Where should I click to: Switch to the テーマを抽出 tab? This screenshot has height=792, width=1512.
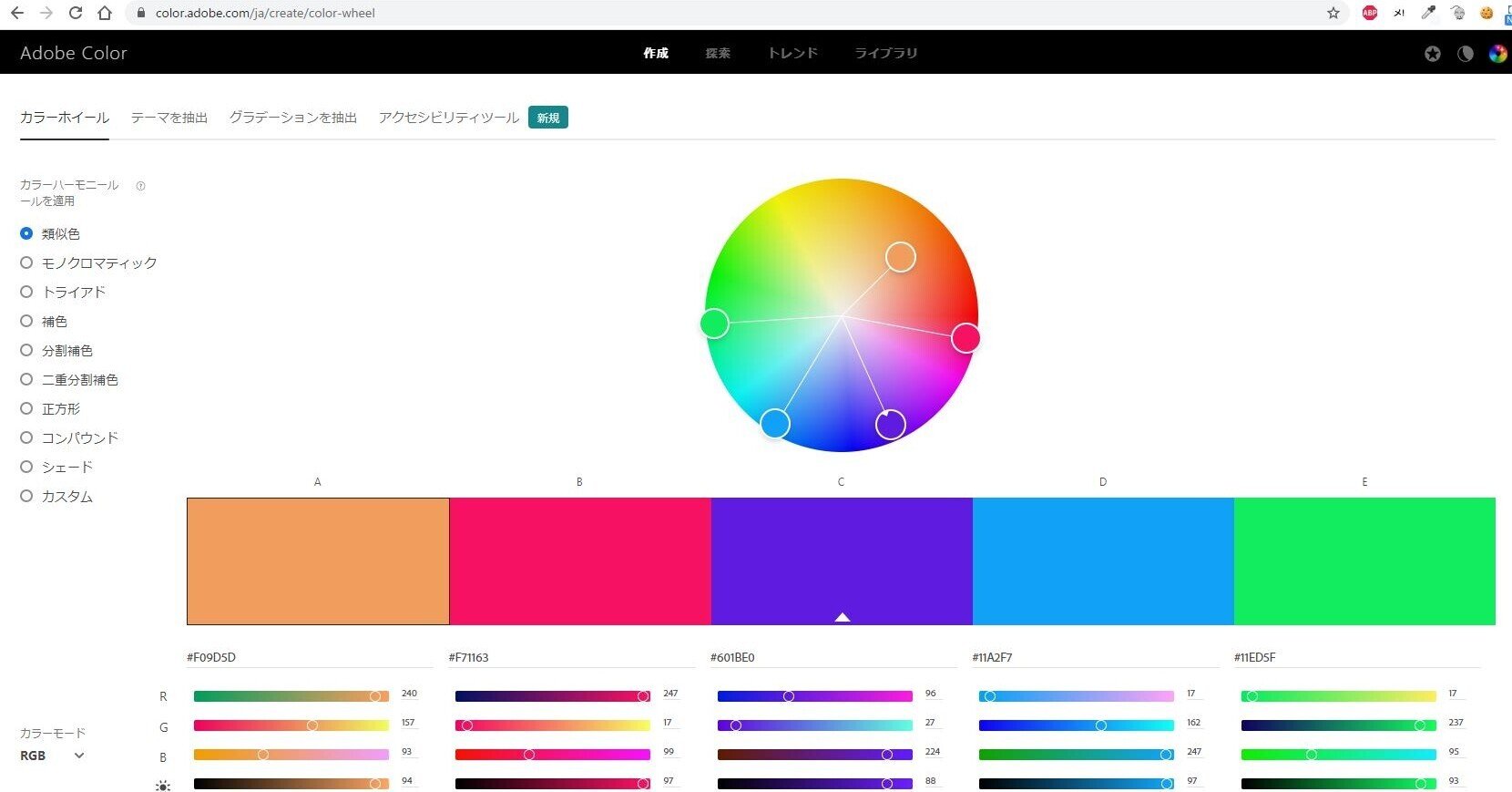(169, 118)
